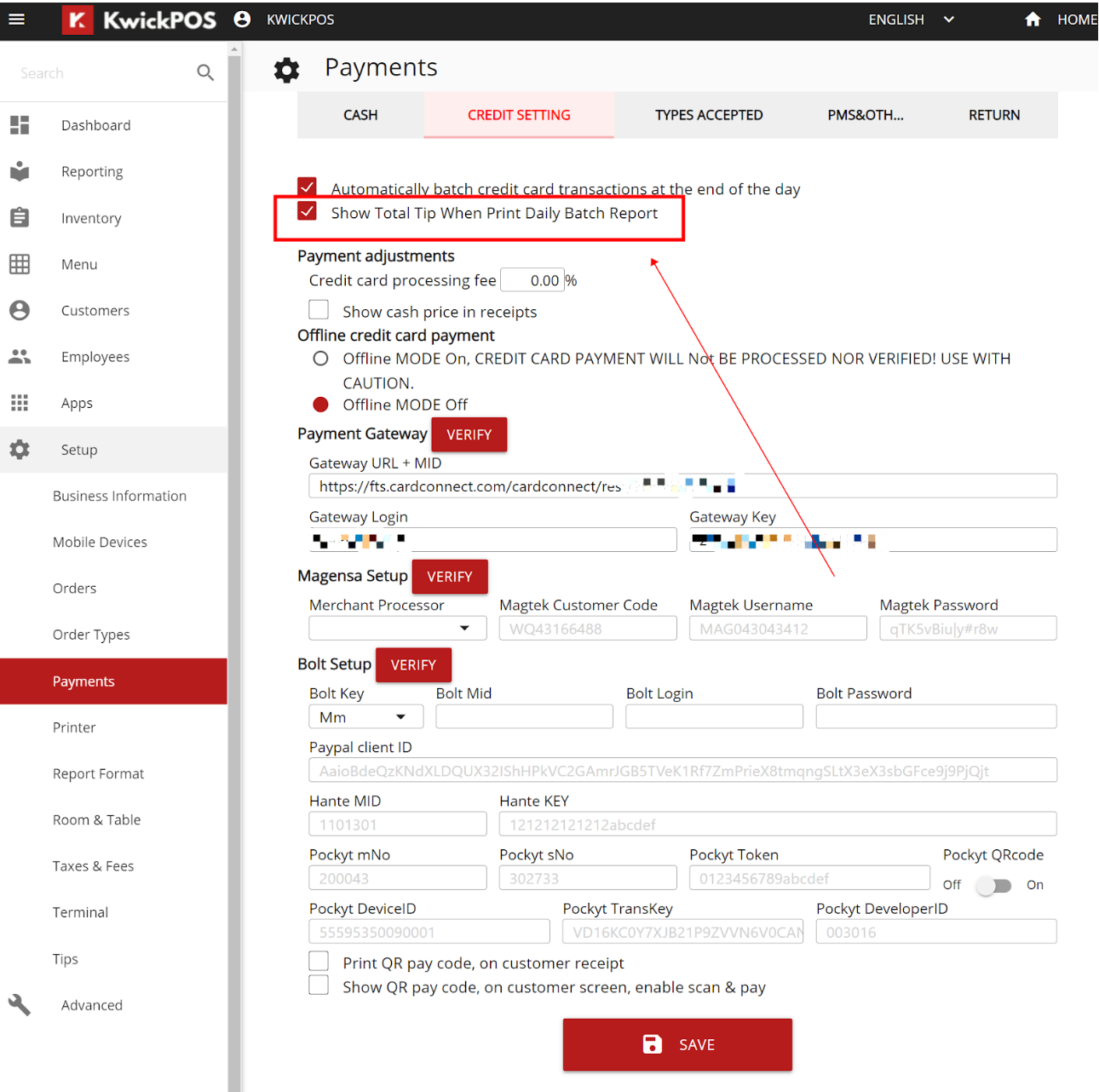Check Show QR pay code on customer screen
The width and height of the screenshot is (1099, 1092).
coord(319,986)
